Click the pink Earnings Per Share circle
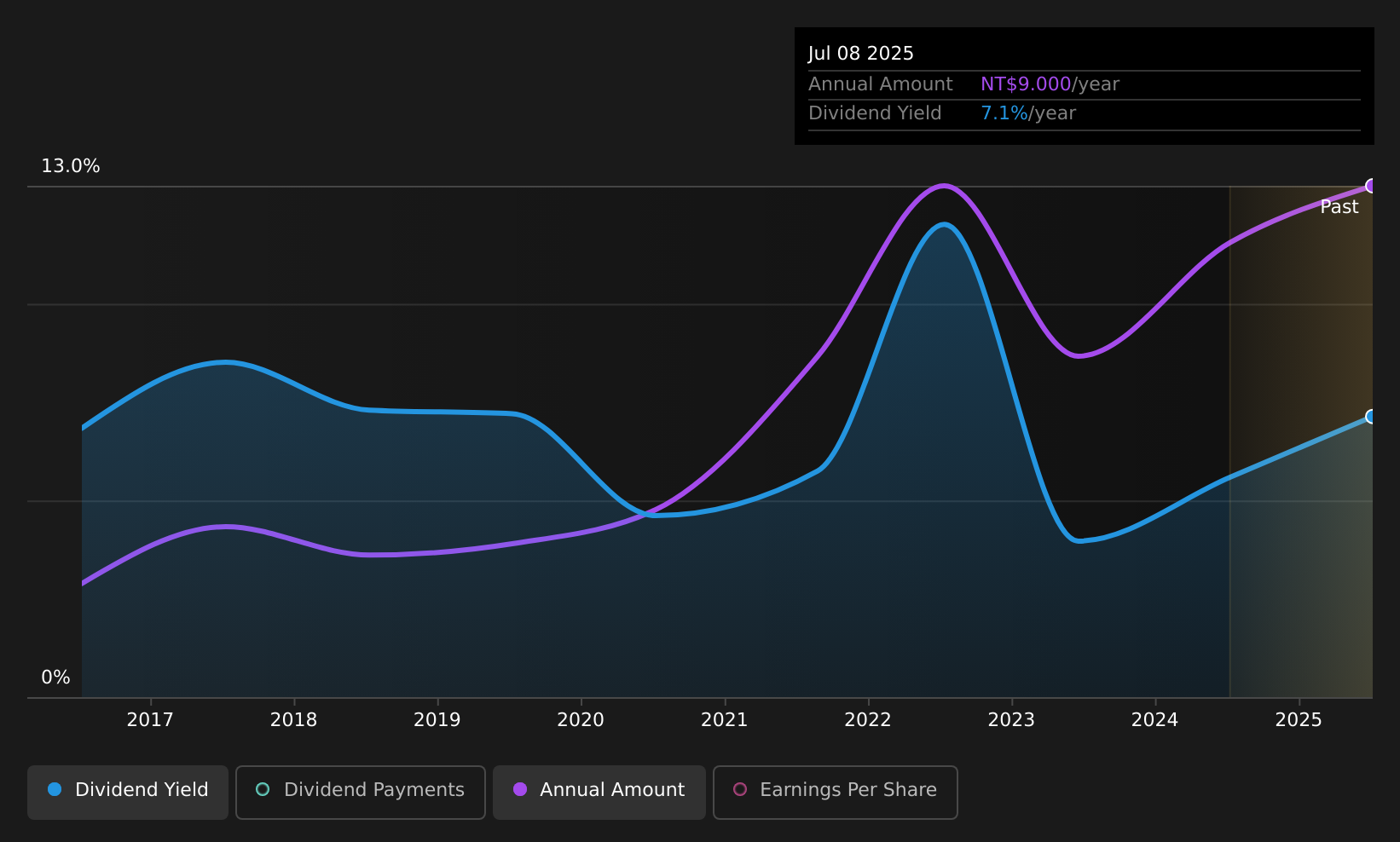This screenshot has width=1400, height=842. coord(740,789)
